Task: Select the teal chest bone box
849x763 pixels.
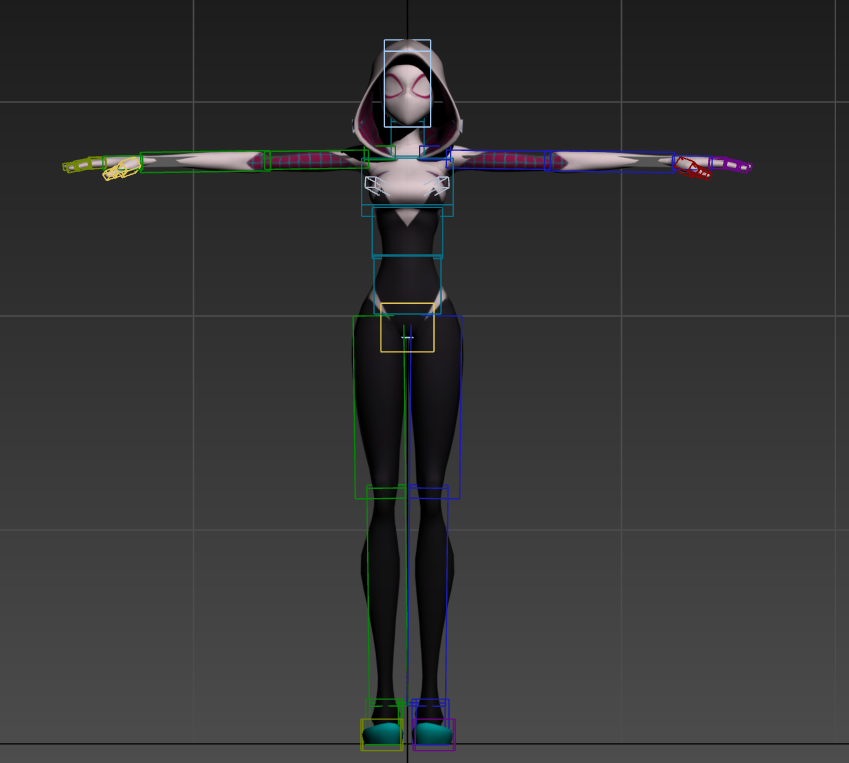Action: (x=407, y=187)
